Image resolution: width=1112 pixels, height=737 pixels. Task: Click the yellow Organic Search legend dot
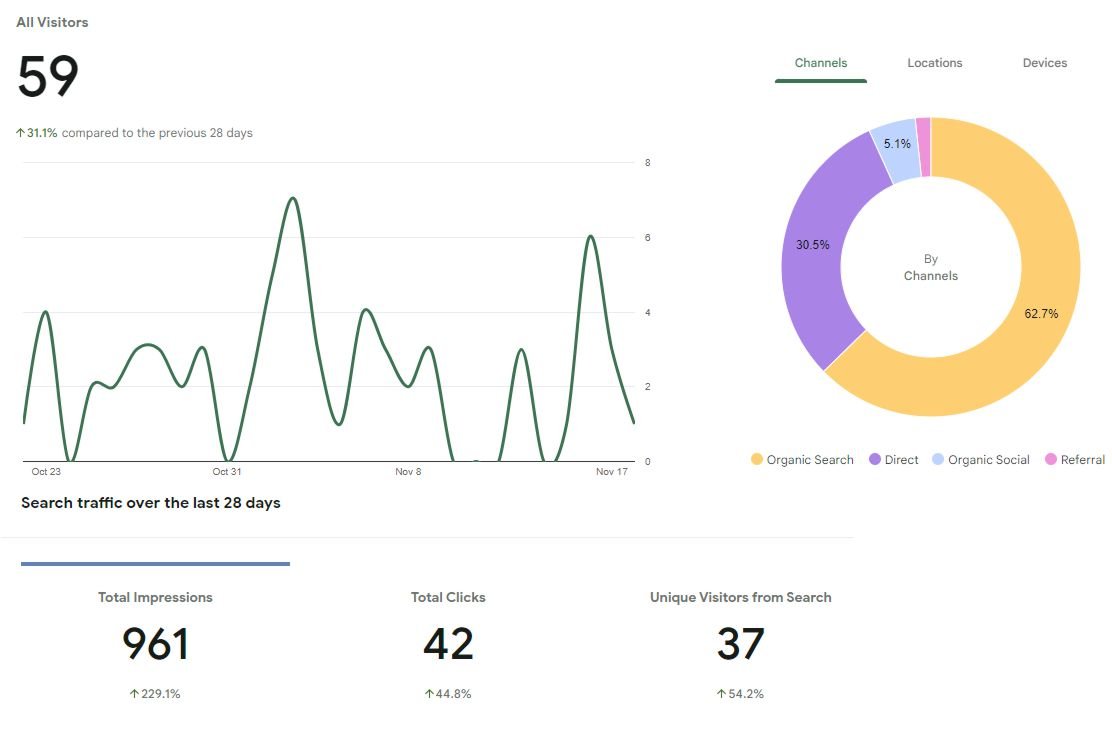[757, 460]
